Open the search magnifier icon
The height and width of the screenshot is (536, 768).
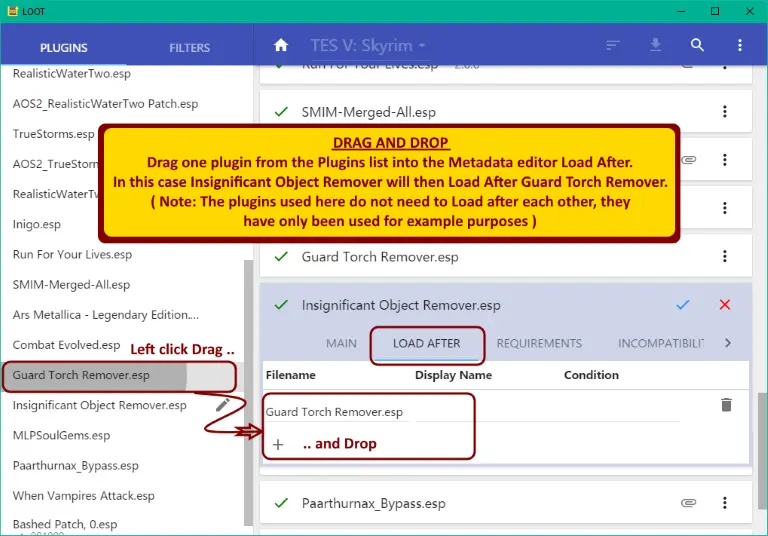697,45
